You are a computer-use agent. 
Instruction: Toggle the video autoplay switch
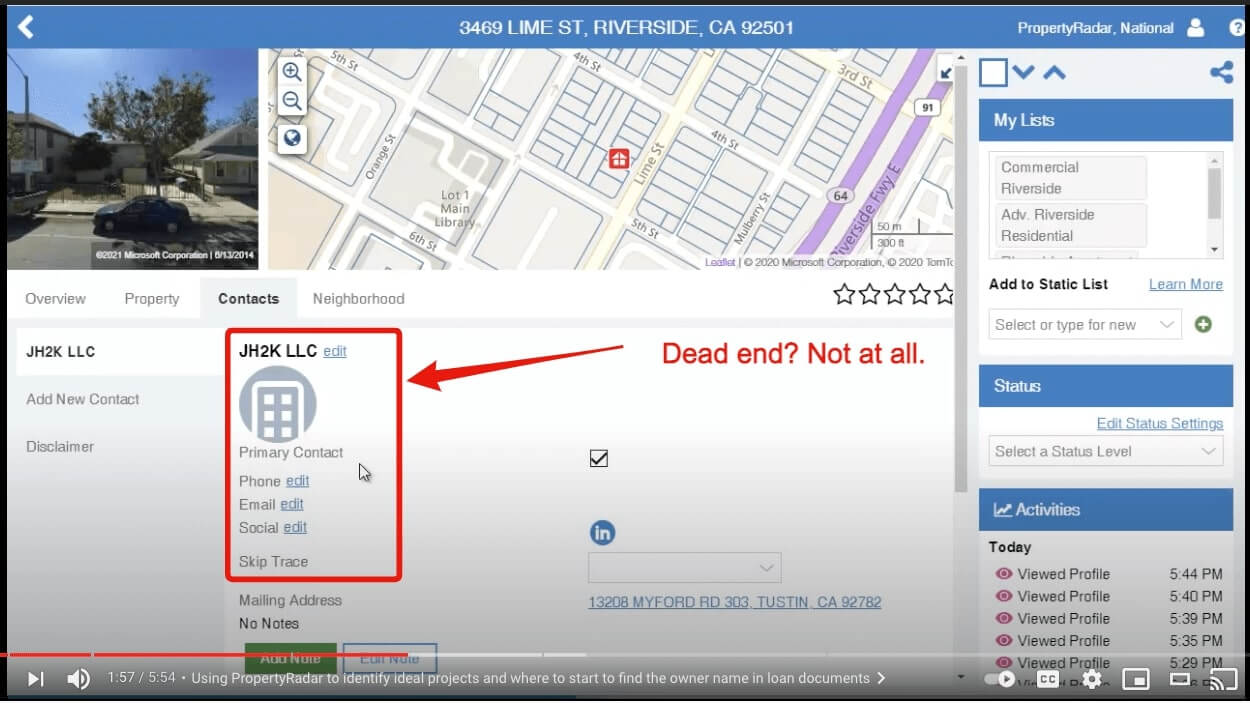[1001, 679]
